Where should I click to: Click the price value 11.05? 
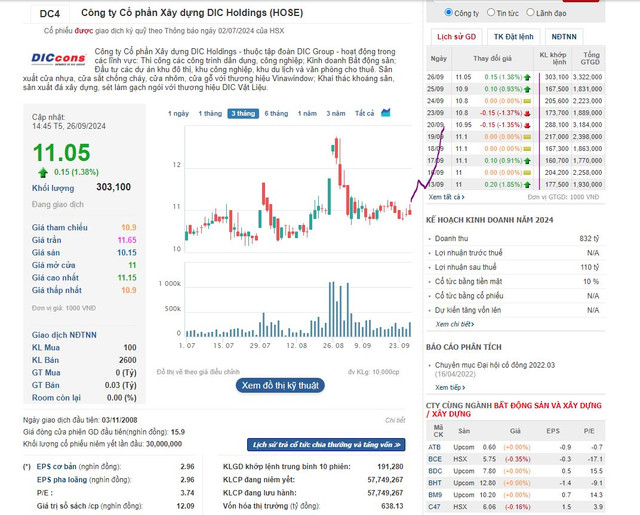point(61,153)
